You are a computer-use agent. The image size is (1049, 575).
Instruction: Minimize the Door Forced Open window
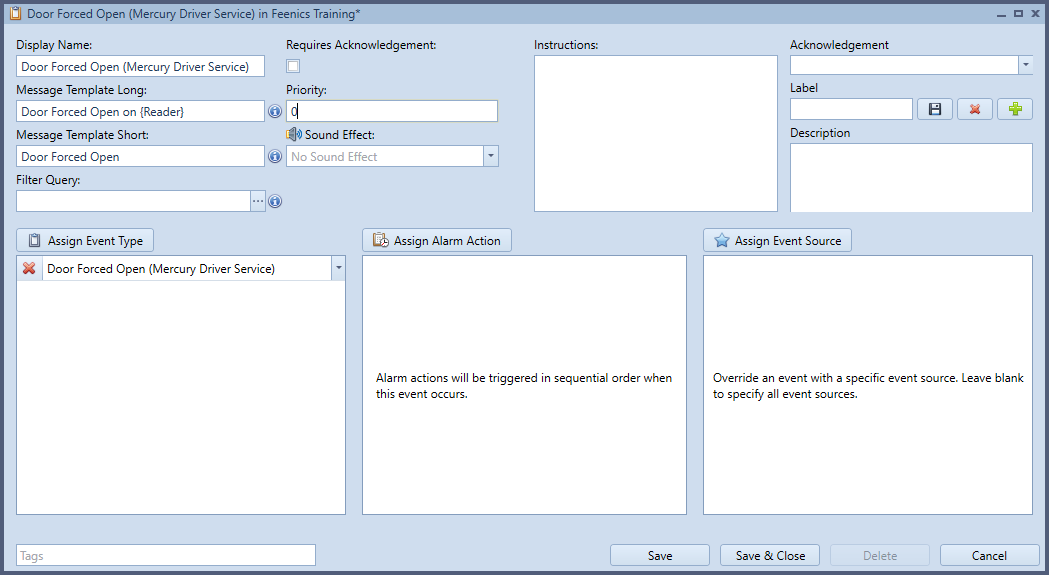(x=1001, y=13)
